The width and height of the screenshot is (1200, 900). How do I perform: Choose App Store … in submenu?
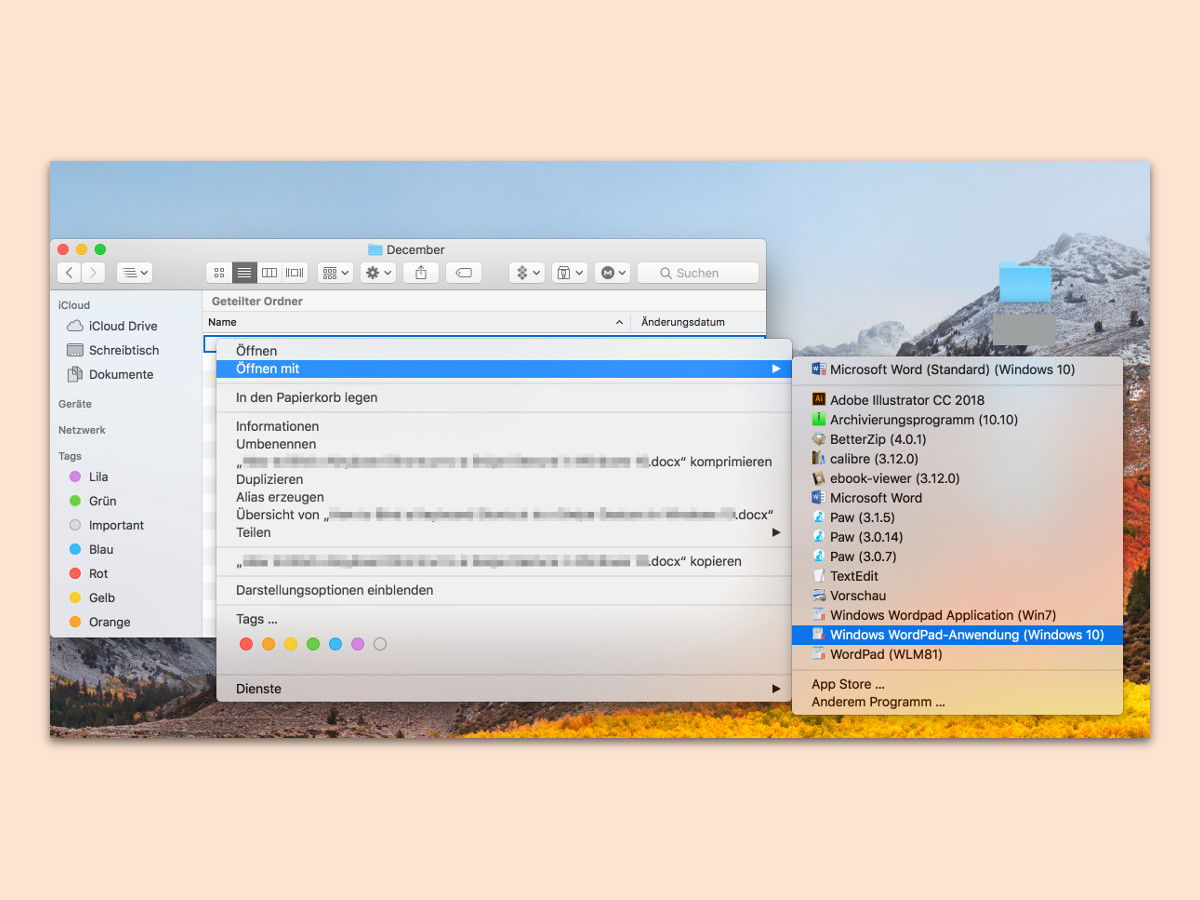point(957,685)
